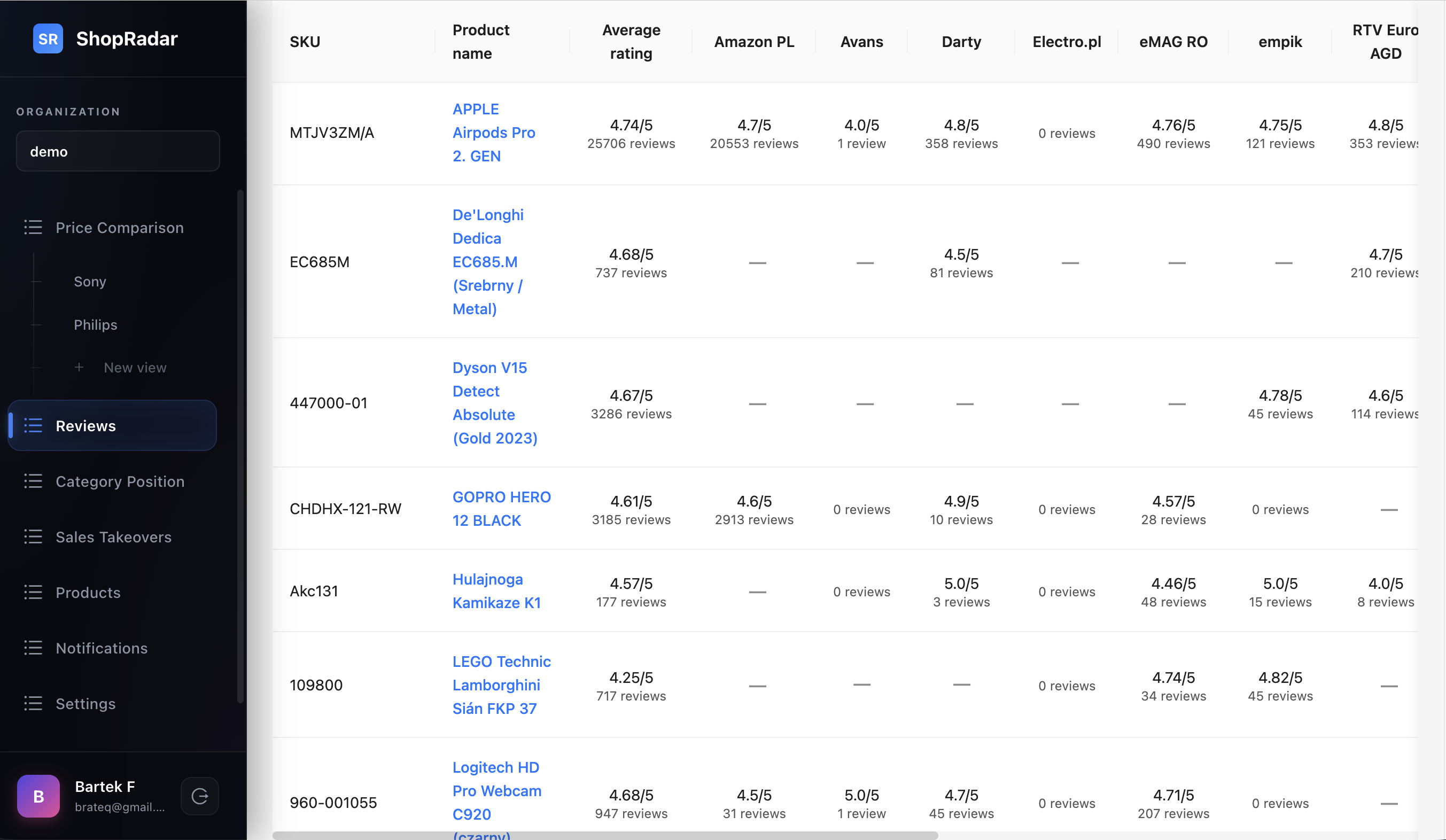Click the horizontal table scrollbar
Viewport: 1446px width, 840px height.
pos(605,835)
